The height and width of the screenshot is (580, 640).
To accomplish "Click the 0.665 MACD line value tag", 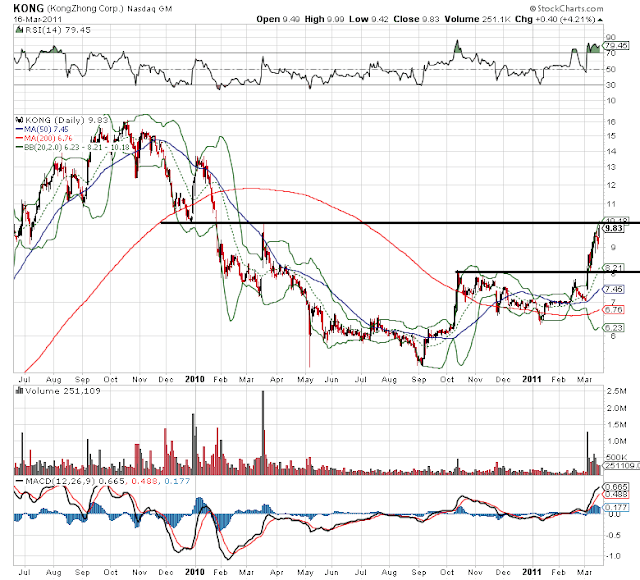I will coord(616,487).
